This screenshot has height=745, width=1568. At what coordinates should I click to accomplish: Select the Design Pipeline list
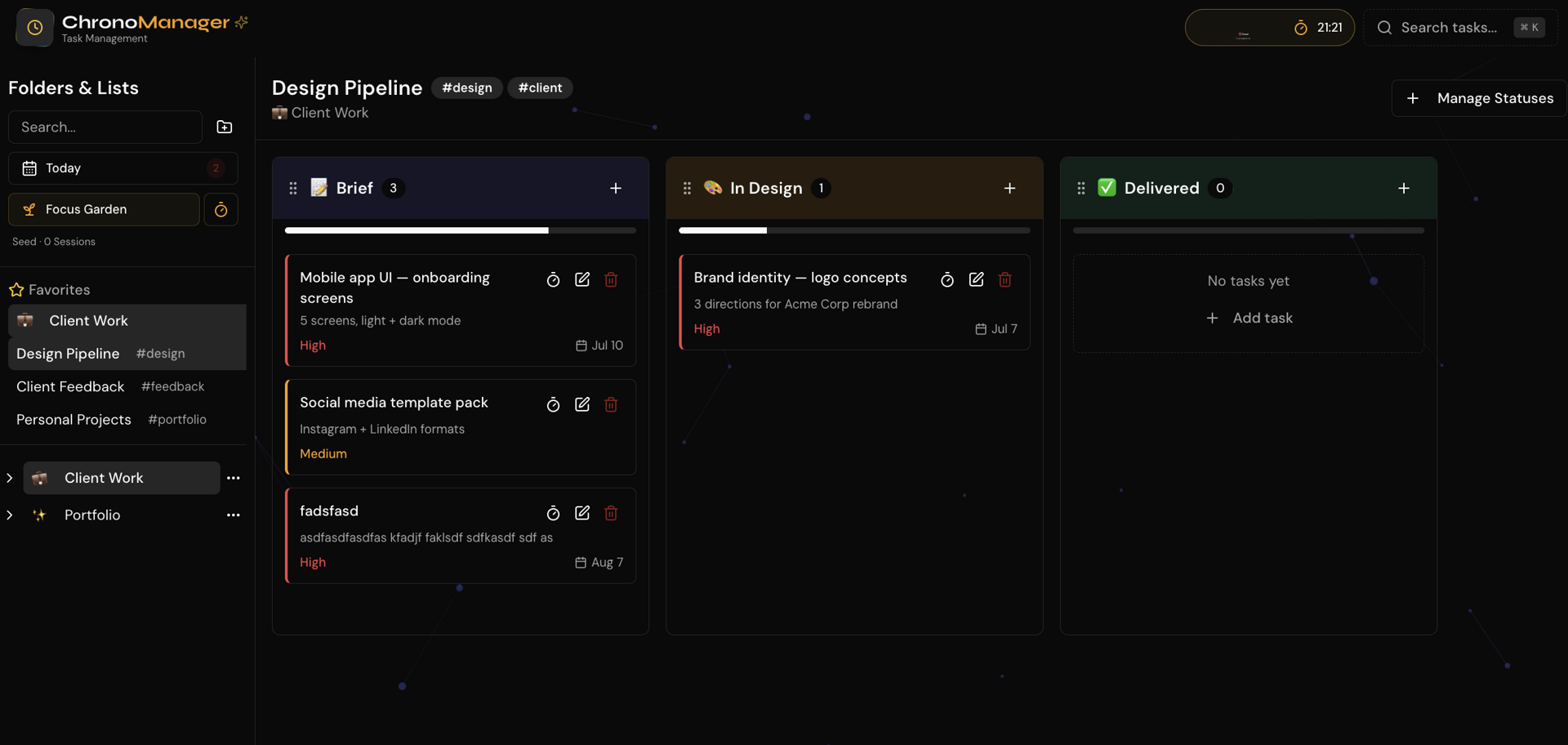pyautogui.click(x=127, y=354)
